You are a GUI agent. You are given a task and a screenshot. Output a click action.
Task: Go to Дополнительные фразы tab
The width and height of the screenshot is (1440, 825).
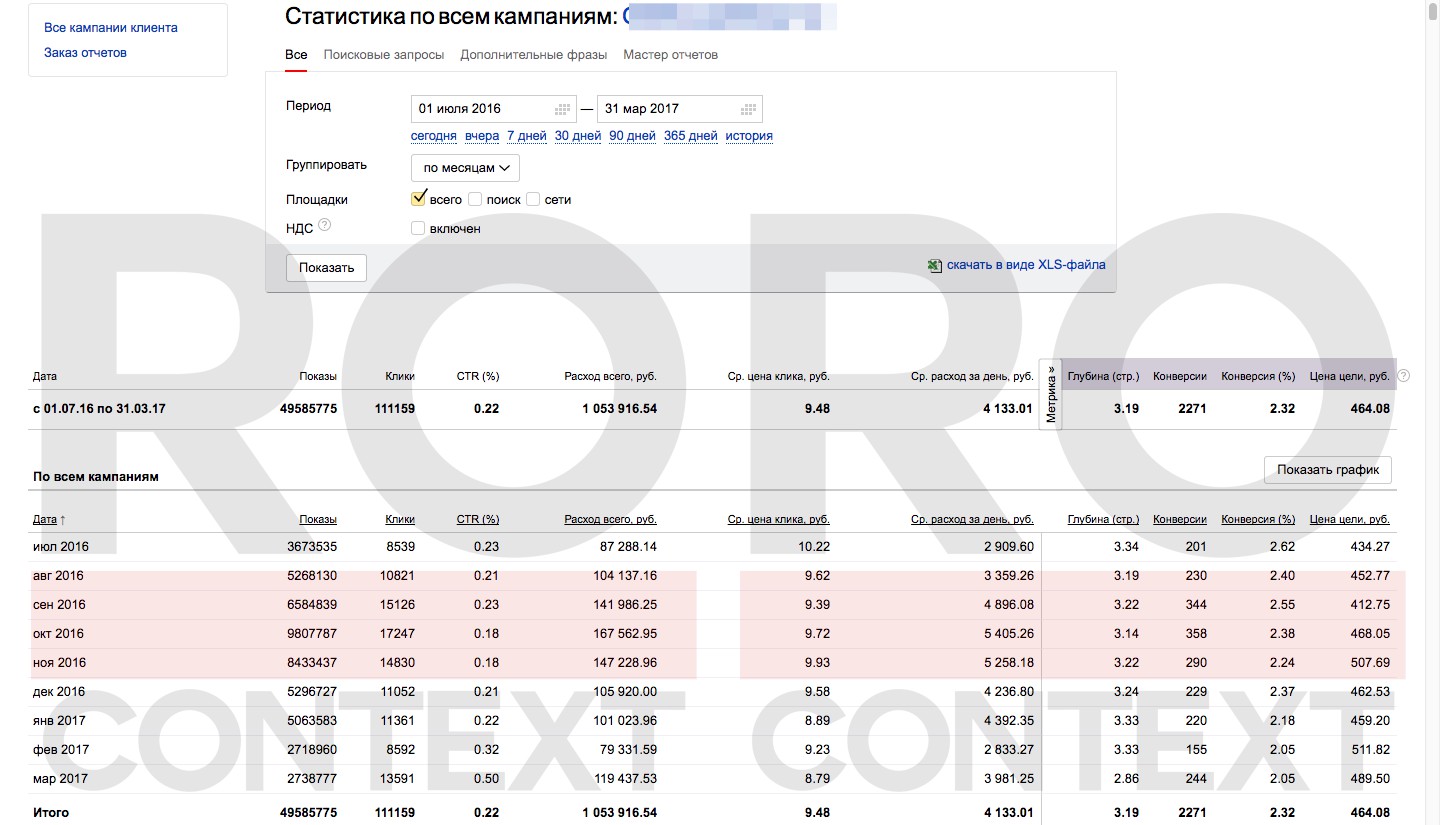click(x=534, y=55)
